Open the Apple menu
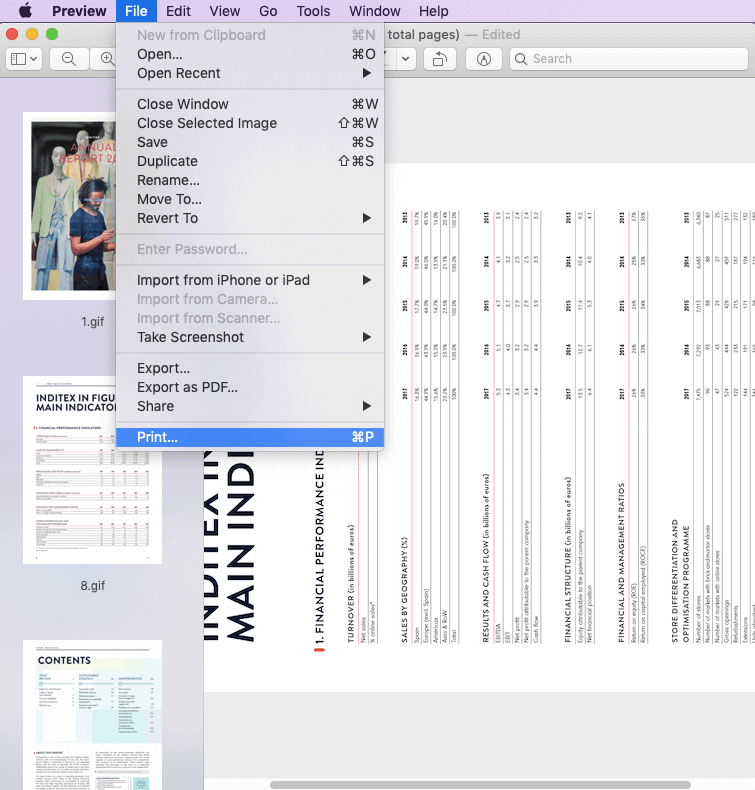 pos(25,11)
